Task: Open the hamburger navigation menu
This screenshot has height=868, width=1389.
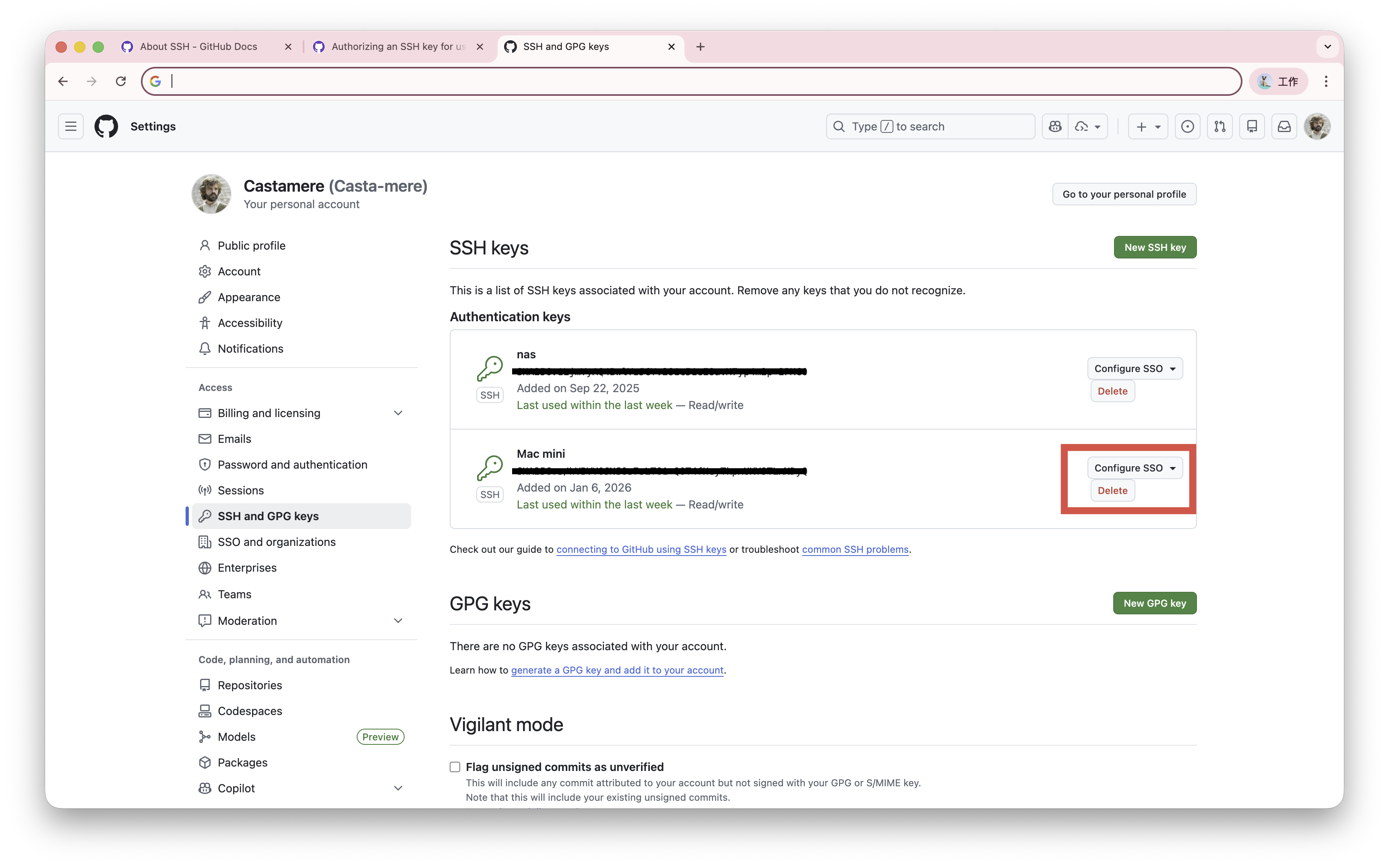Action: [70, 126]
